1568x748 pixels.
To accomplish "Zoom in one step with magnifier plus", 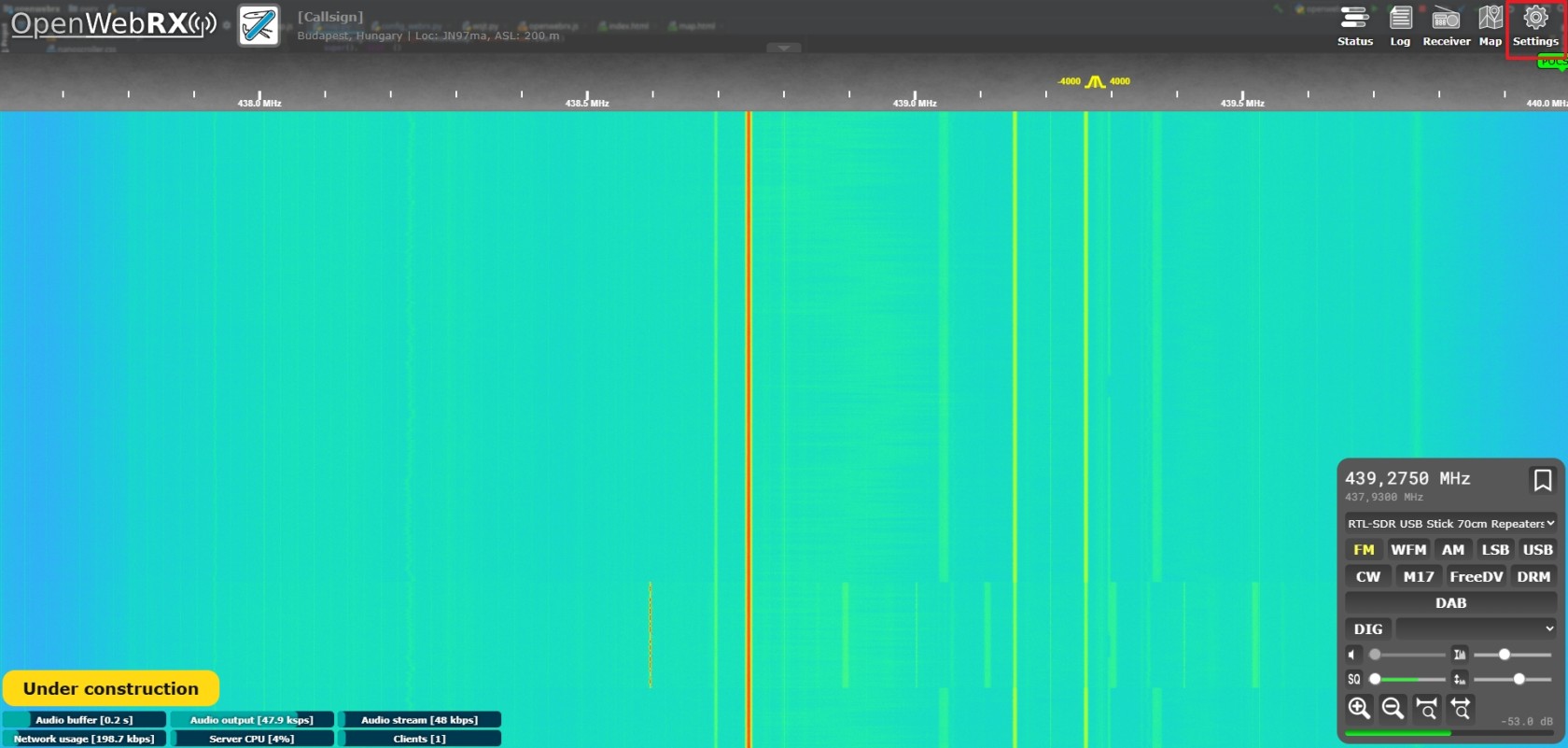I will click(1359, 708).
